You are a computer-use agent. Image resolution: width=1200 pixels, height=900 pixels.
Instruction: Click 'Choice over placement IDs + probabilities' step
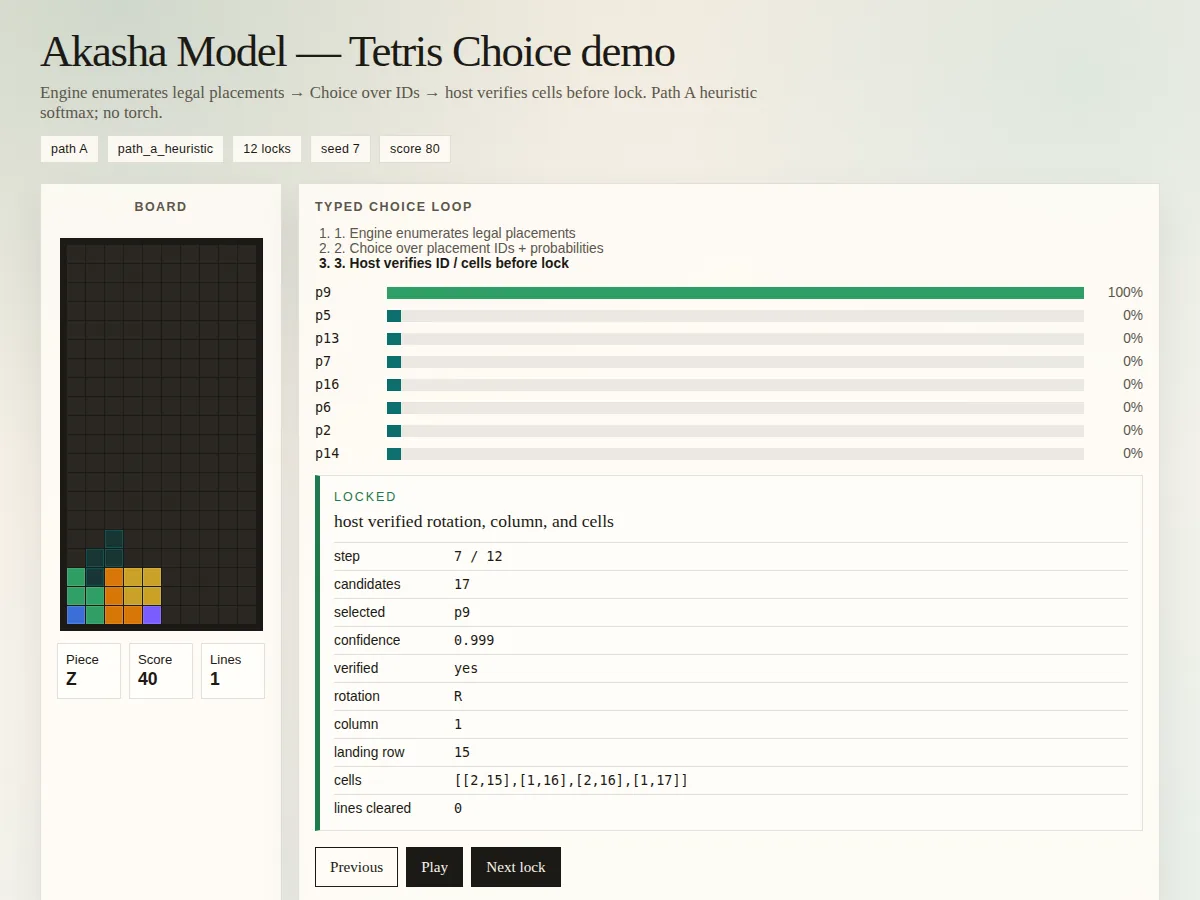pyautogui.click(x=469, y=248)
